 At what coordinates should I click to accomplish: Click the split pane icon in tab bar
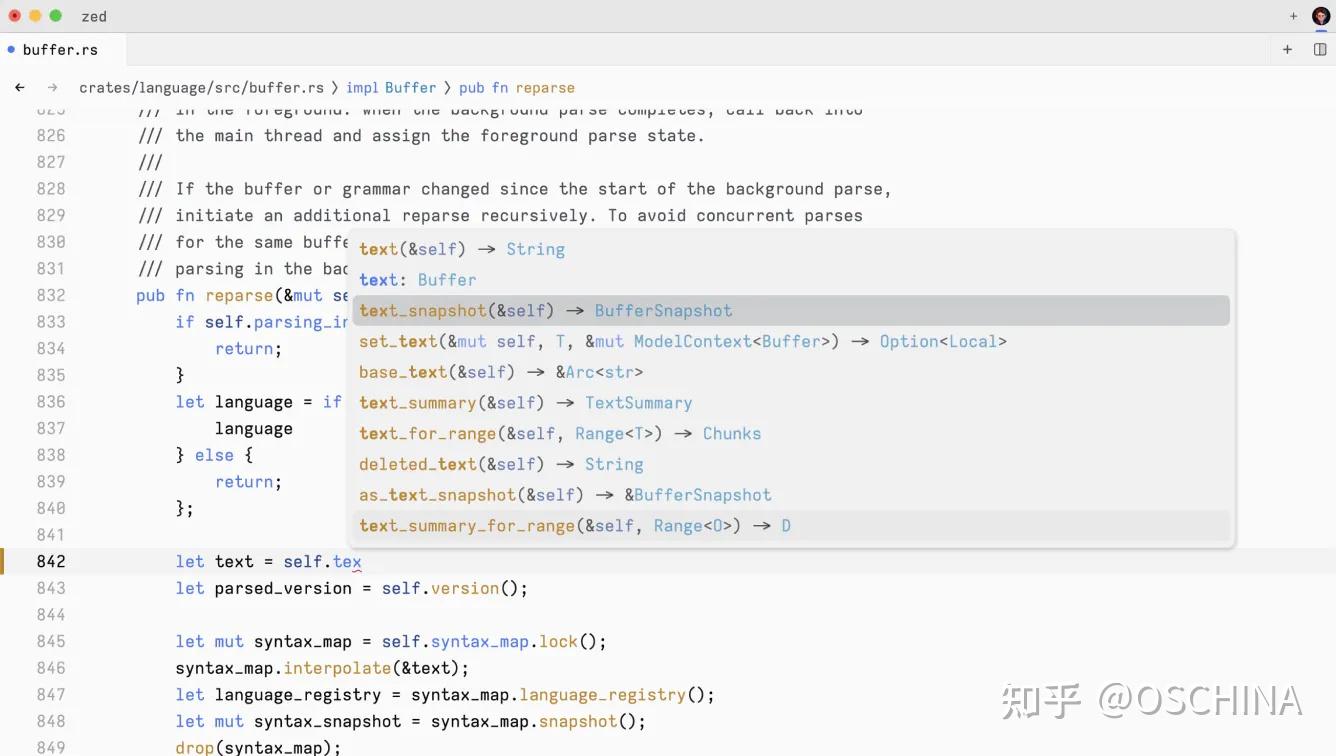pyautogui.click(x=1320, y=49)
